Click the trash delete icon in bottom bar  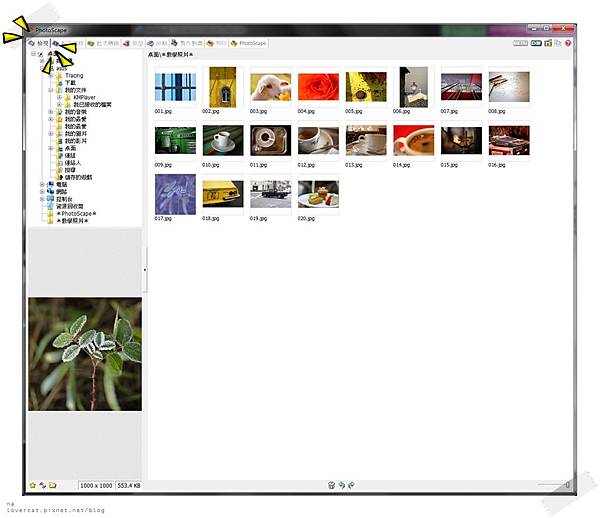pos(331,485)
